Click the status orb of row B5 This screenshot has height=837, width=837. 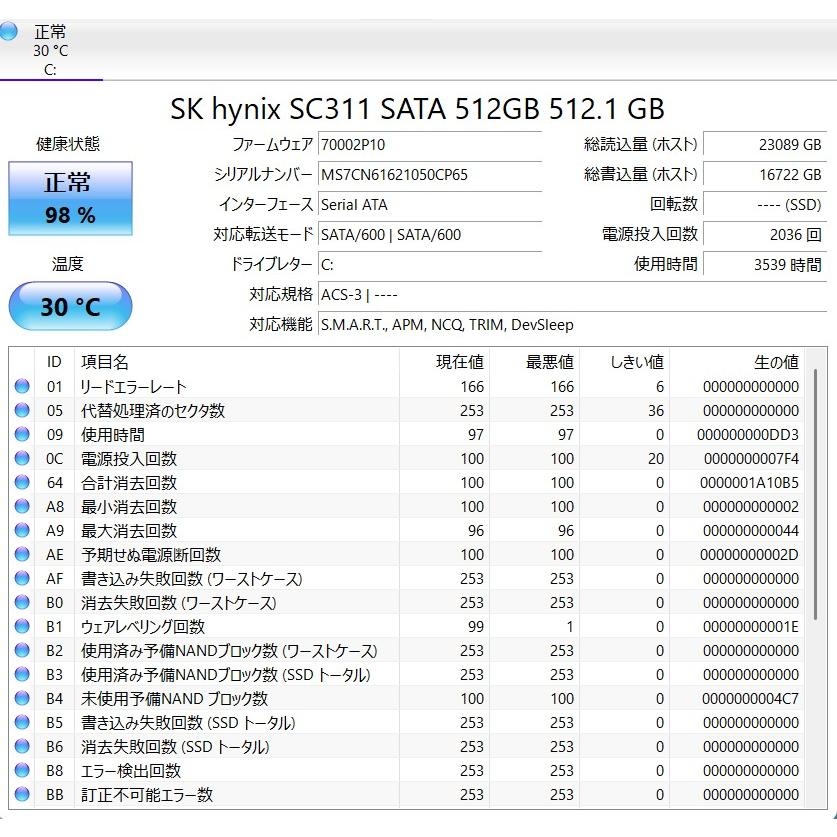point(22,722)
